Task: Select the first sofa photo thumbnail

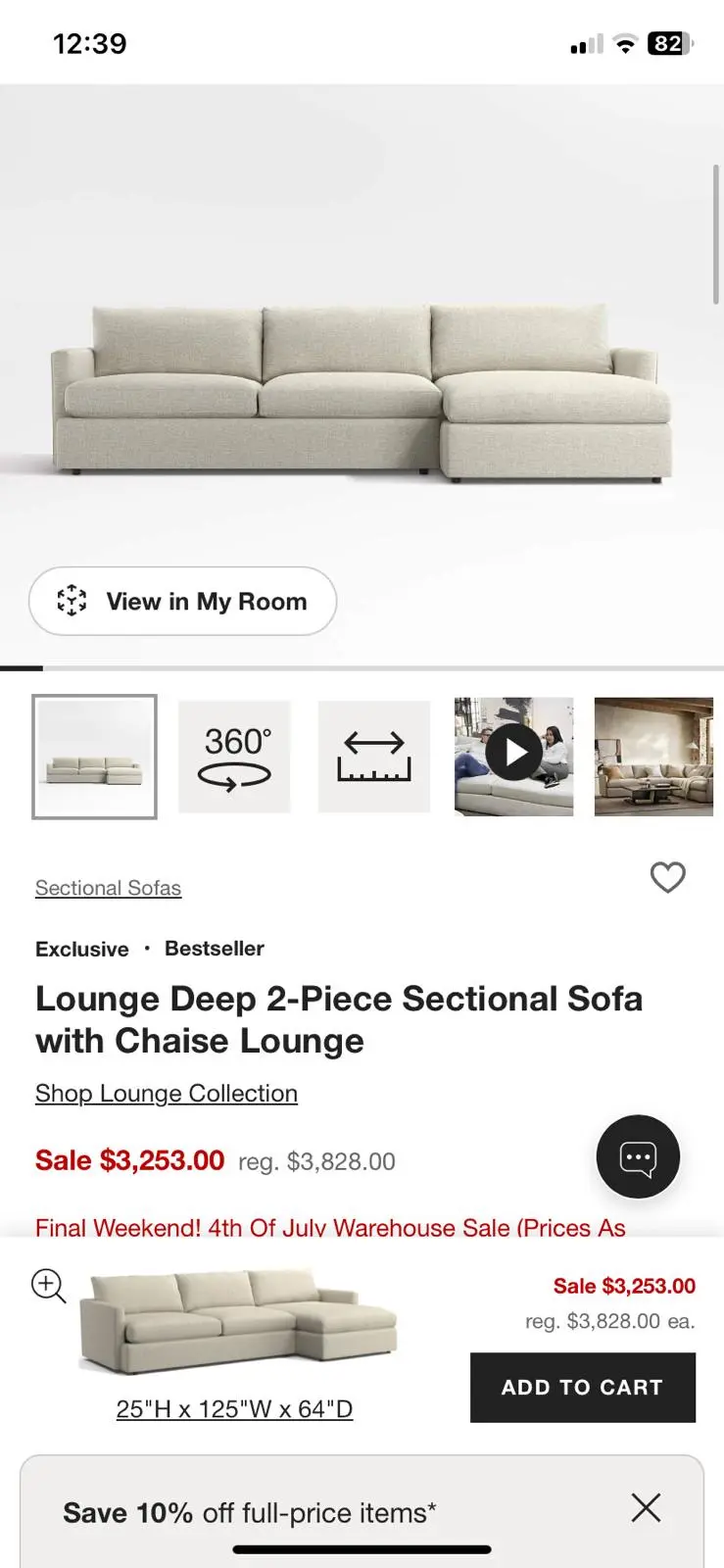Action: point(94,757)
